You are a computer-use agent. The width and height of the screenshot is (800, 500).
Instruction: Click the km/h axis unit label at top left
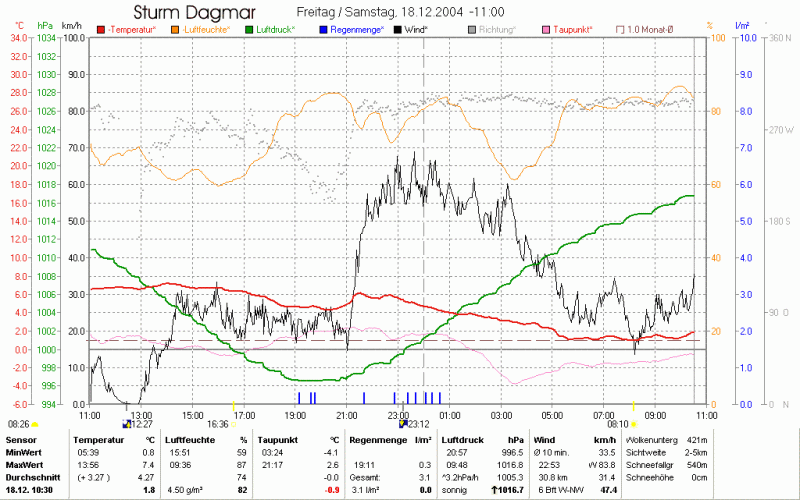click(70, 25)
